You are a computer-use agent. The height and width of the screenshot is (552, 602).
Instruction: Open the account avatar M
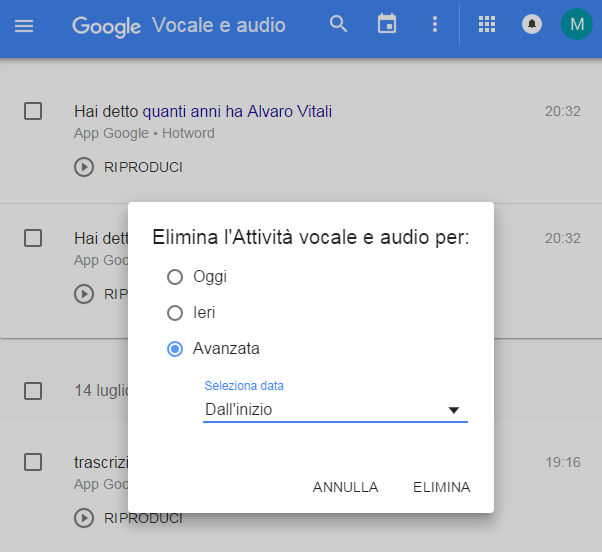[x=577, y=24]
